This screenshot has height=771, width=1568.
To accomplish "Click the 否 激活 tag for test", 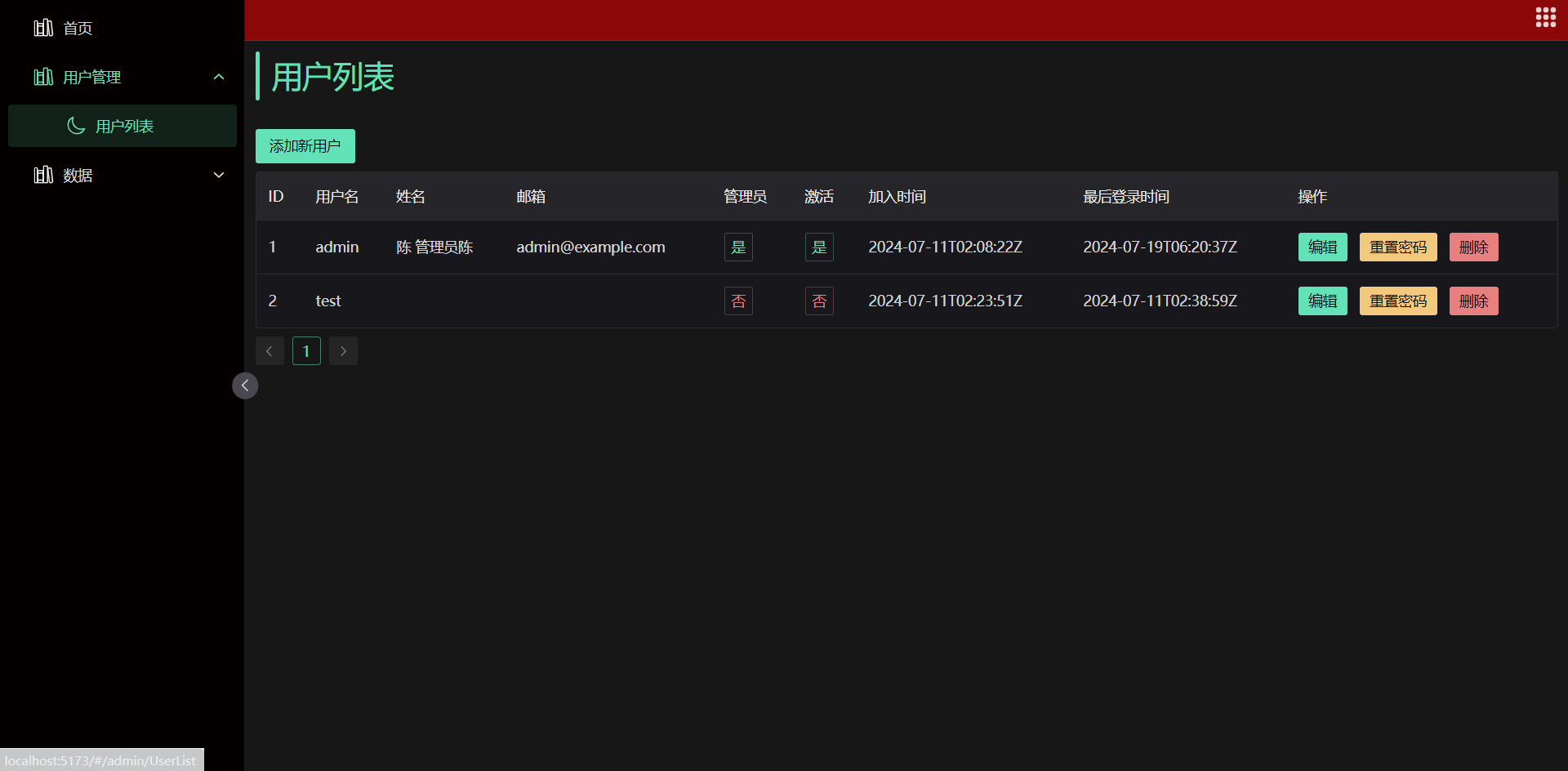I will point(819,301).
